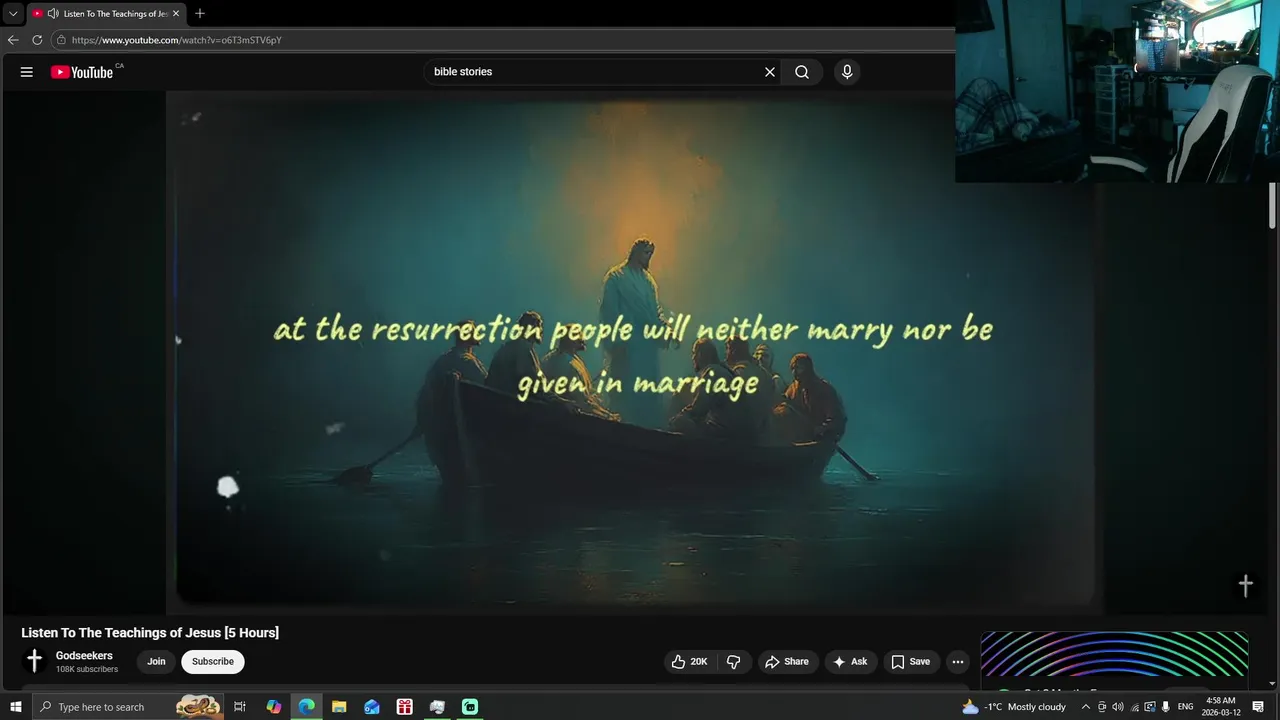Open the green Streamlabs taskbar app

click(470, 707)
